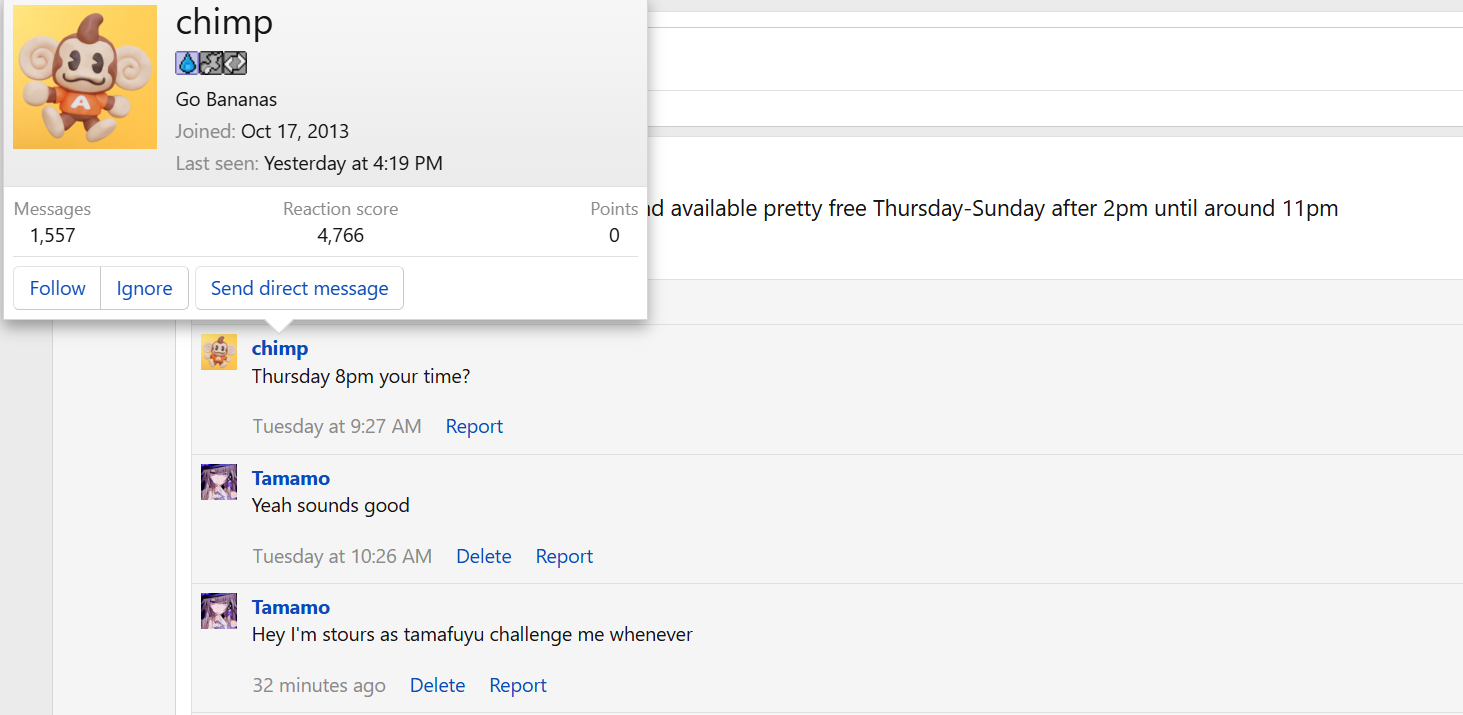Screen dimensions: 1463x715
Task: Send direct message to chimp
Action: coord(299,288)
